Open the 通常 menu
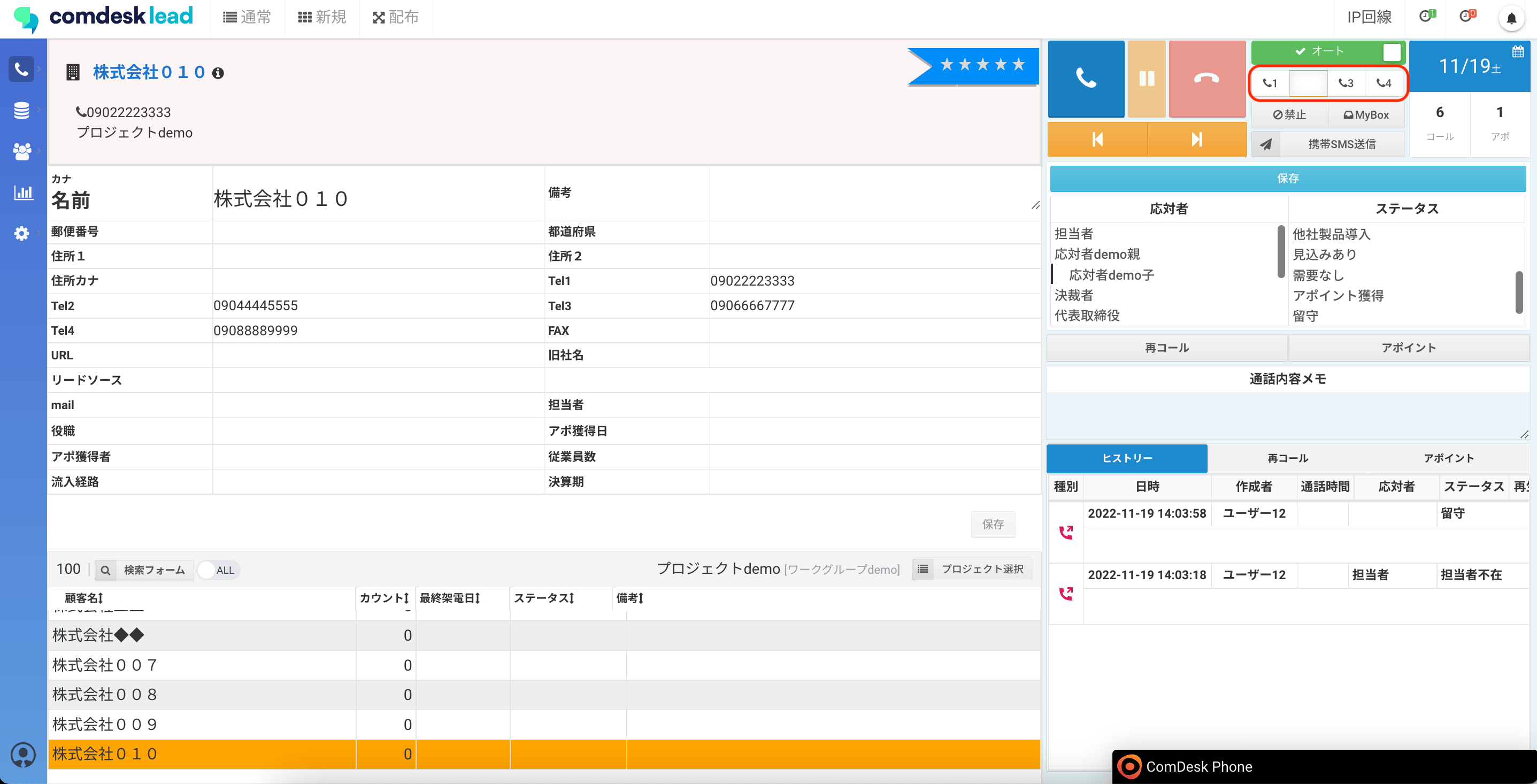Viewport: 1537px width, 784px height. [247, 17]
